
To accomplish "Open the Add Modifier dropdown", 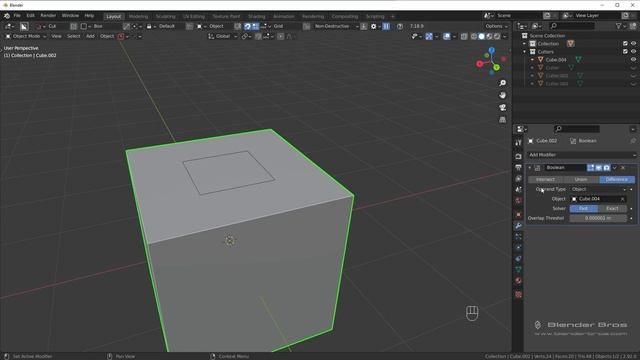I will tap(581, 155).
